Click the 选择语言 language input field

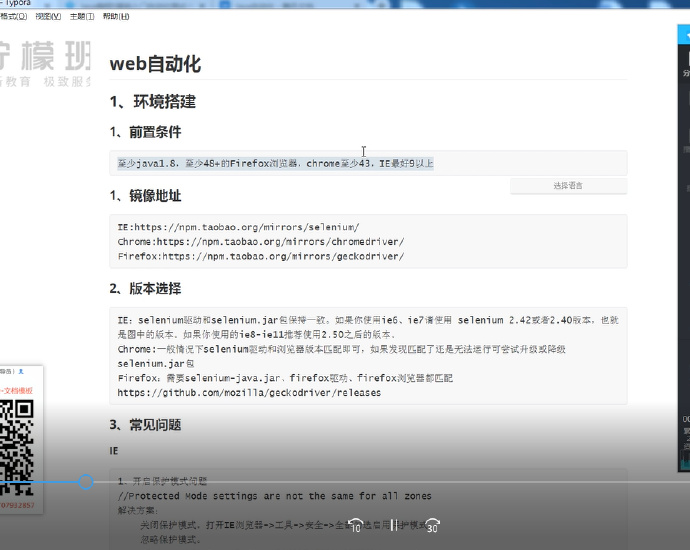coord(568,185)
